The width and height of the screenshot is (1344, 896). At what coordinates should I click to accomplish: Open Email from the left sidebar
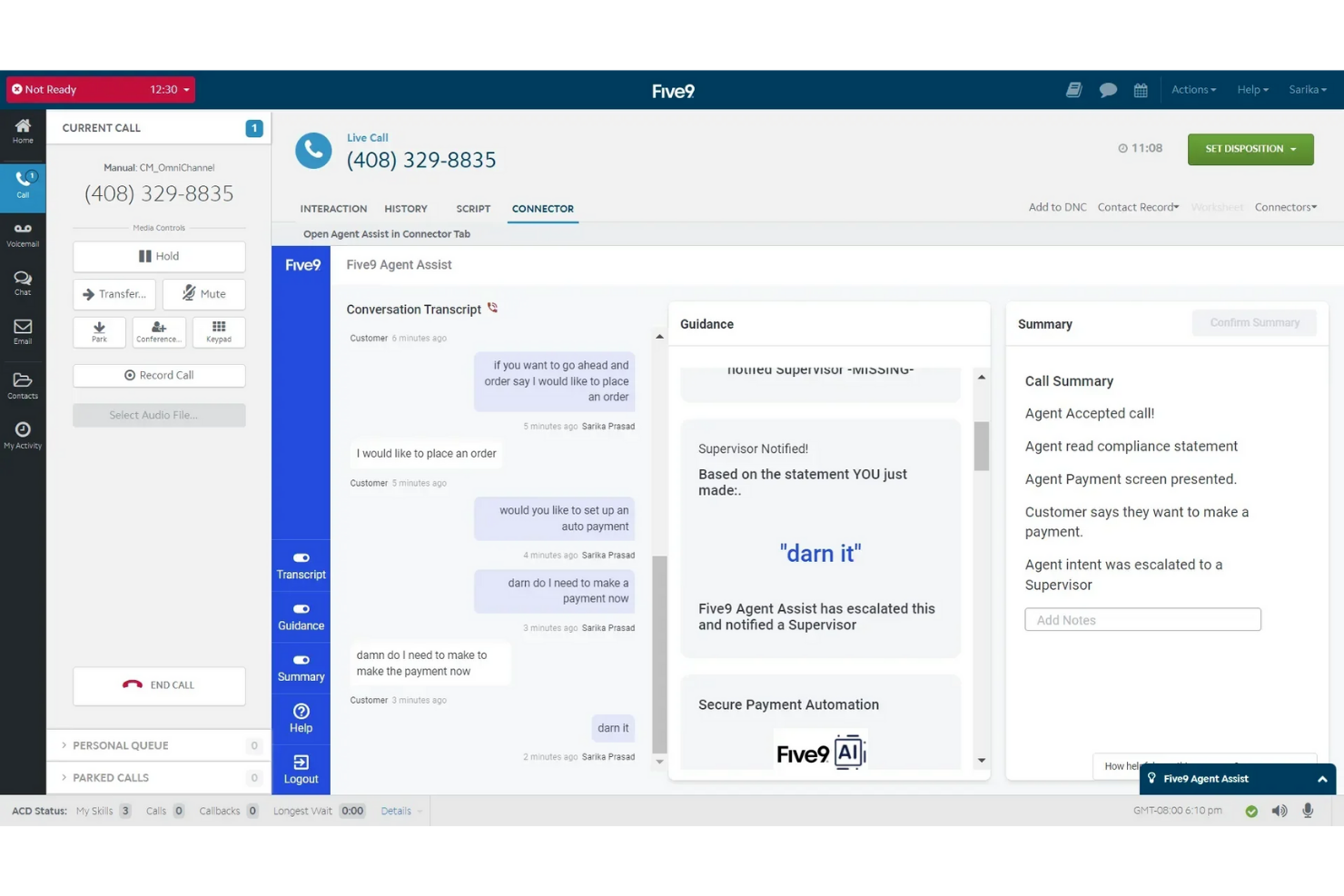tap(23, 331)
